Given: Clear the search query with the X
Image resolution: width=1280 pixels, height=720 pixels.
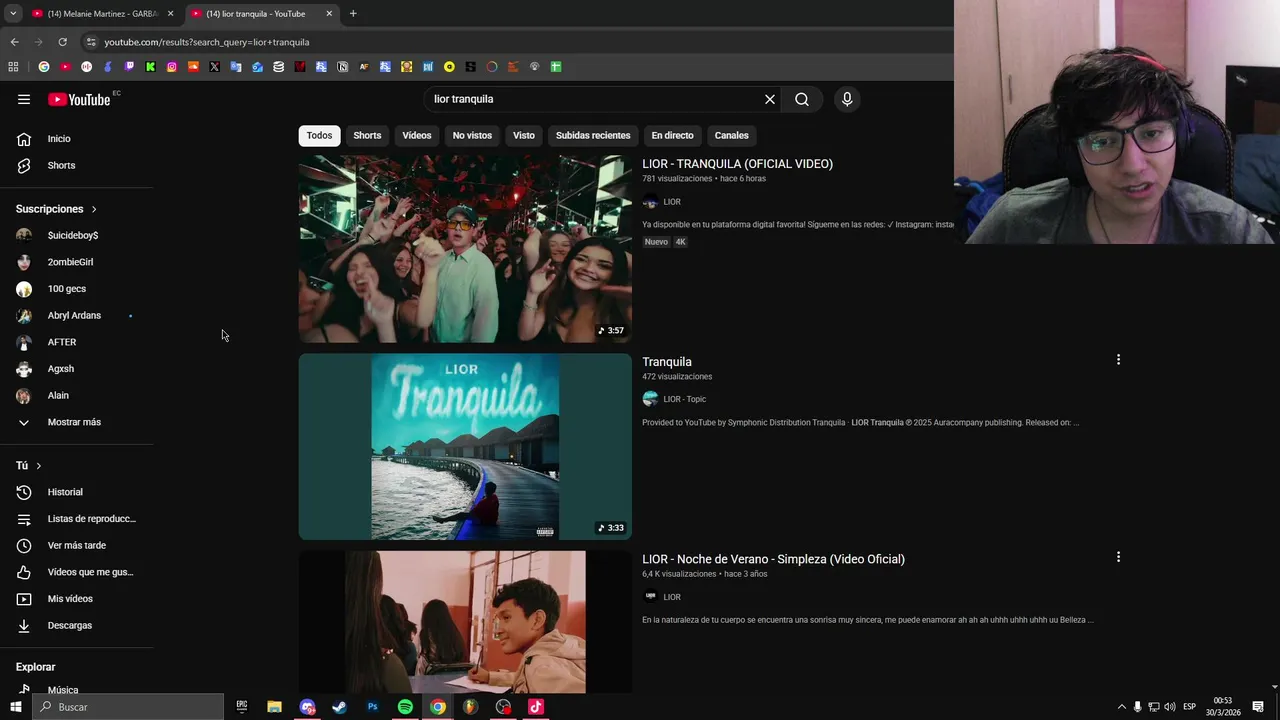Looking at the screenshot, I should (x=770, y=99).
